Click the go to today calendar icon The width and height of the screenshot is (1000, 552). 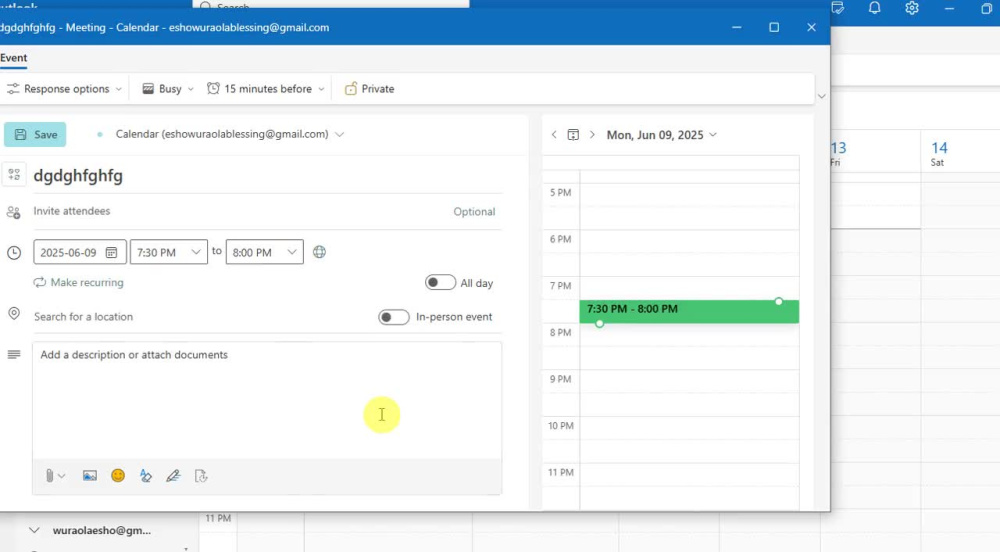573,134
